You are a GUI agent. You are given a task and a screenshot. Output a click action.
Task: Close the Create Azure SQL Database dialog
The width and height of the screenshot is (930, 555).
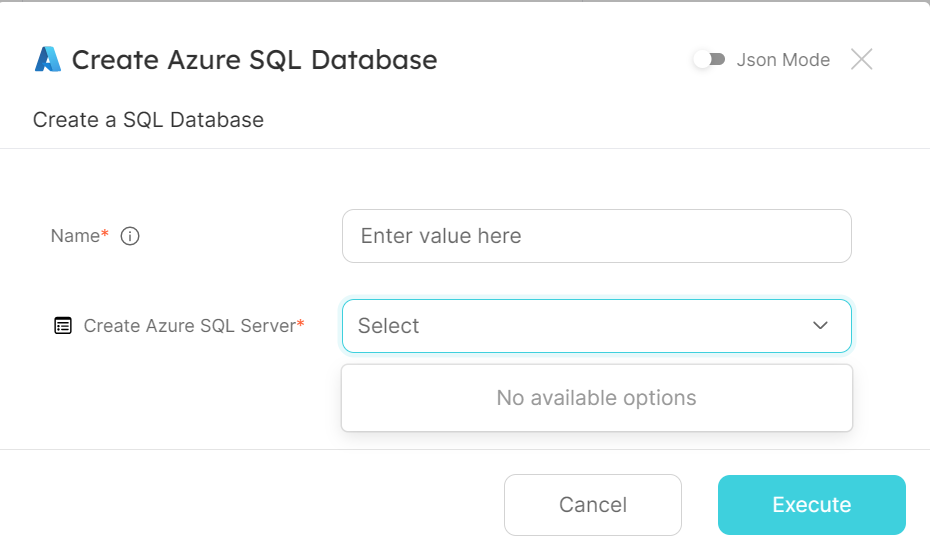click(861, 60)
